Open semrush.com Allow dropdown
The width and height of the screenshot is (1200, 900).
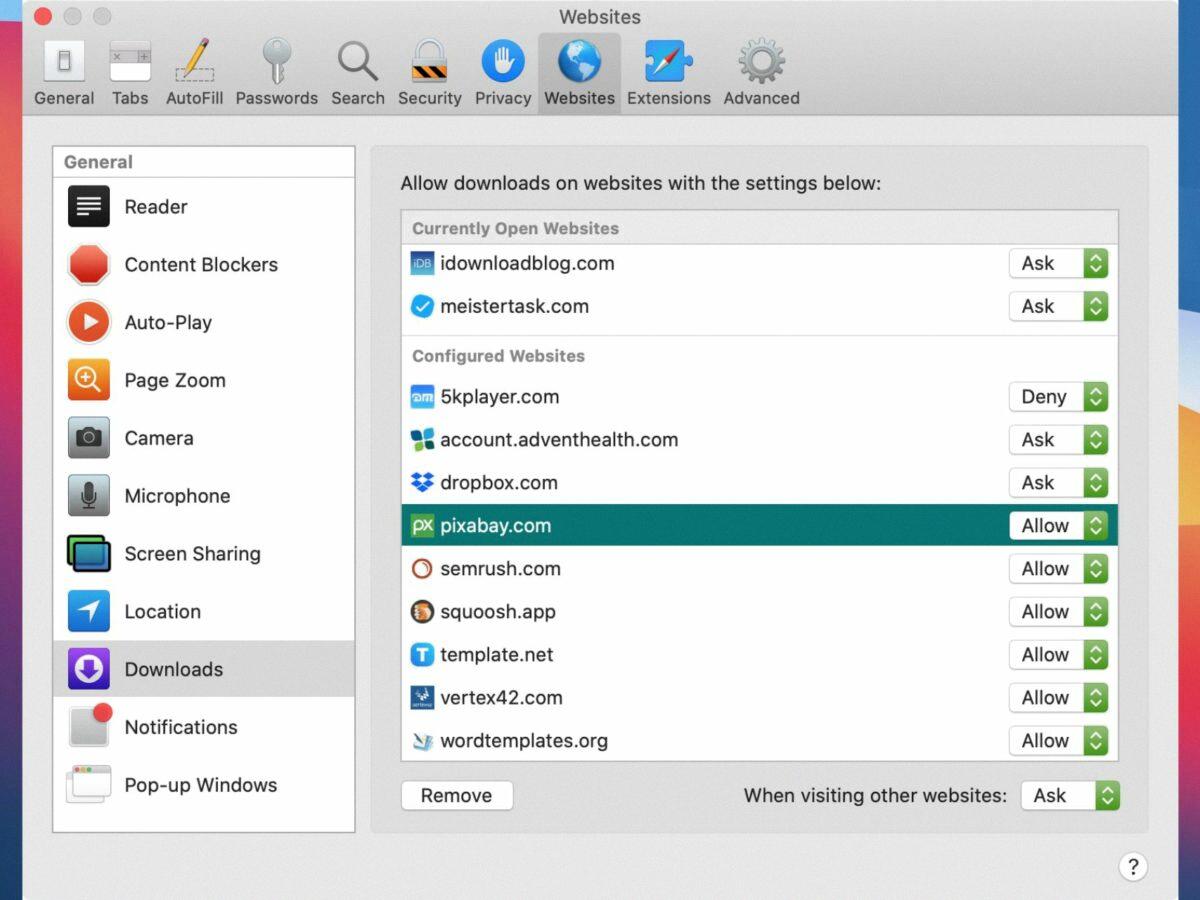click(x=1058, y=569)
